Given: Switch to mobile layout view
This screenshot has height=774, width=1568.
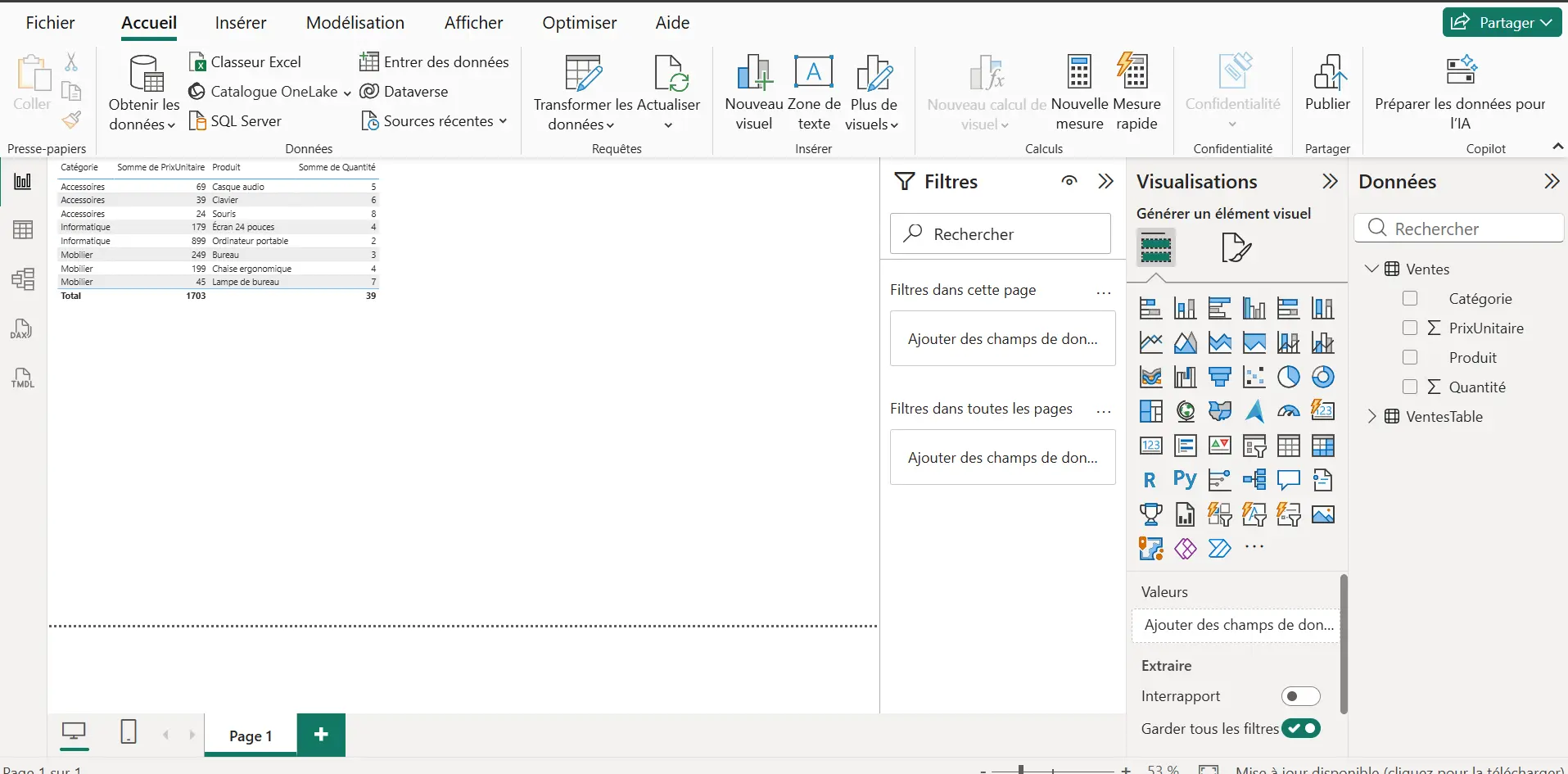Looking at the screenshot, I should point(129,731).
